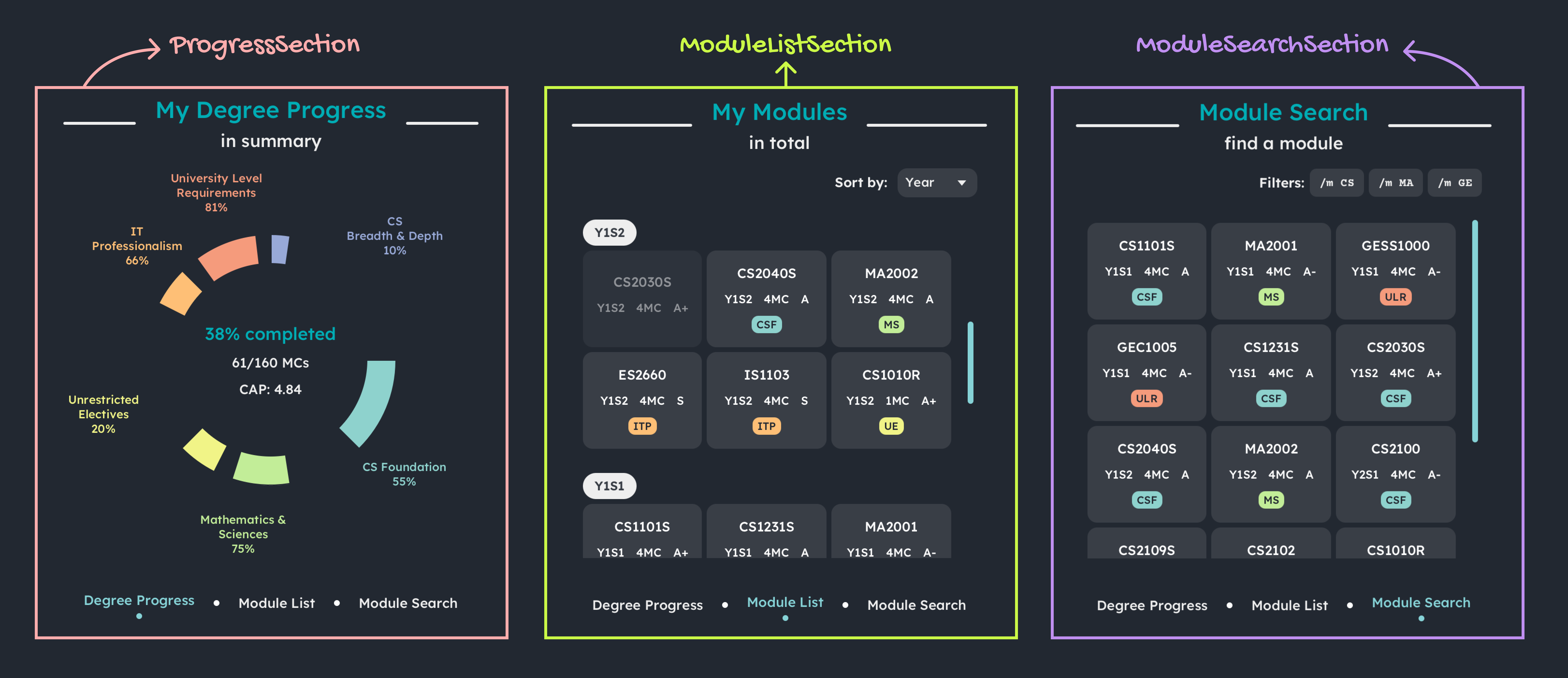The image size is (1568, 678).
Task: Click the 'CAP: 4.84' text
Action: pos(270,389)
